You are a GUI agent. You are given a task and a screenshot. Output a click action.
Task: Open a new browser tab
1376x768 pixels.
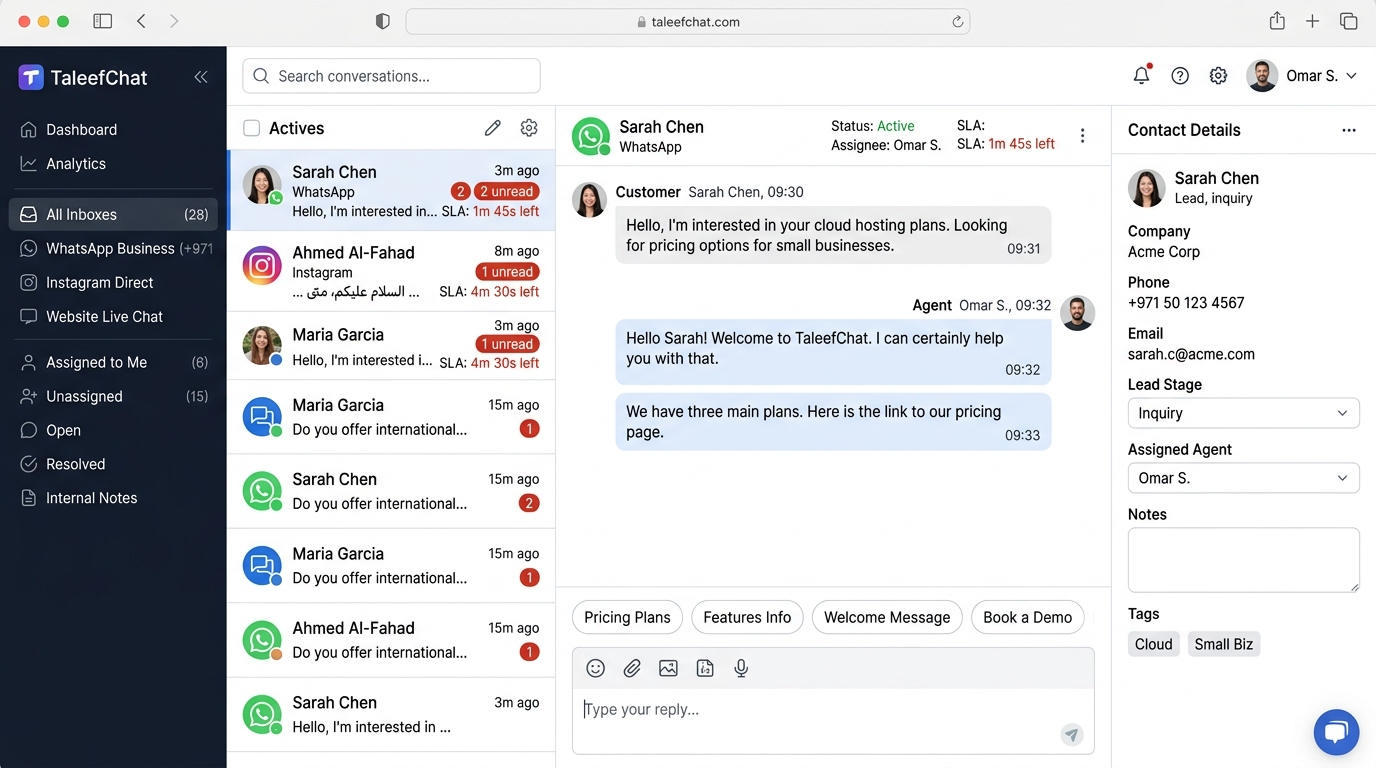1313,21
